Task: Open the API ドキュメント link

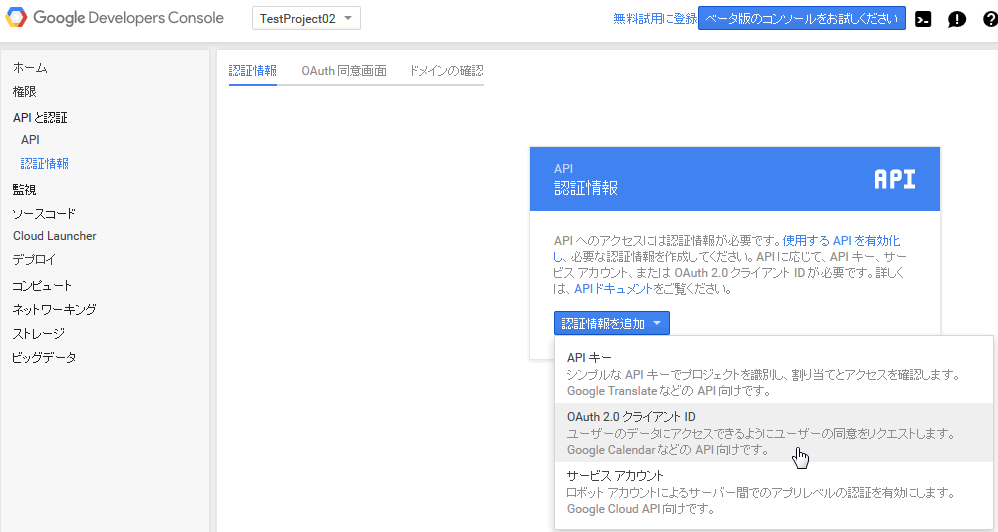Action: pyautogui.click(x=614, y=289)
